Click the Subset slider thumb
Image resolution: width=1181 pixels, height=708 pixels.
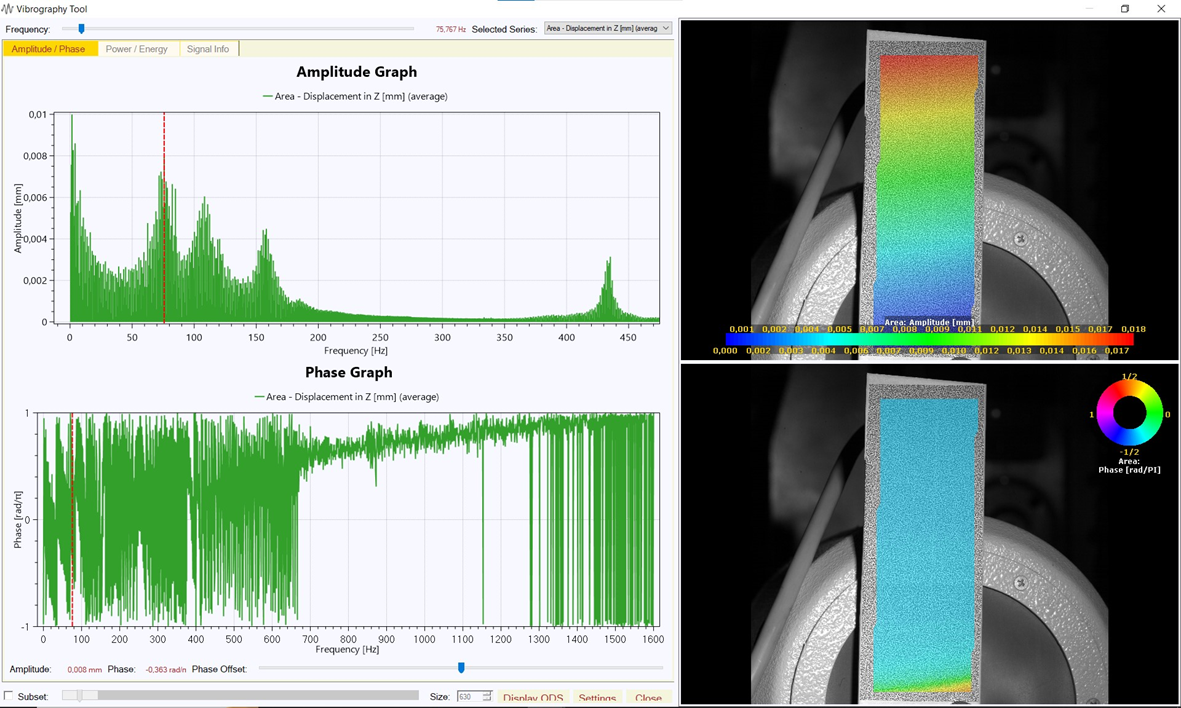pyautogui.click(x=80, y=696)
